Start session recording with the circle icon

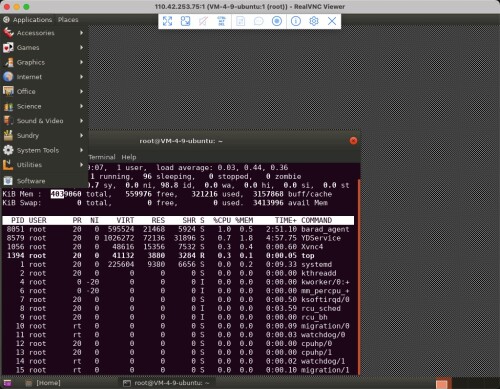(x=277, y=21)
